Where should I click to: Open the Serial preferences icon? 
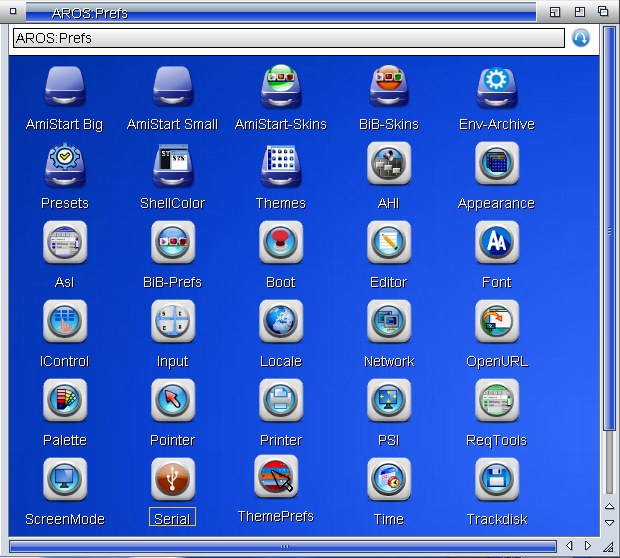(x=172, y=480)
